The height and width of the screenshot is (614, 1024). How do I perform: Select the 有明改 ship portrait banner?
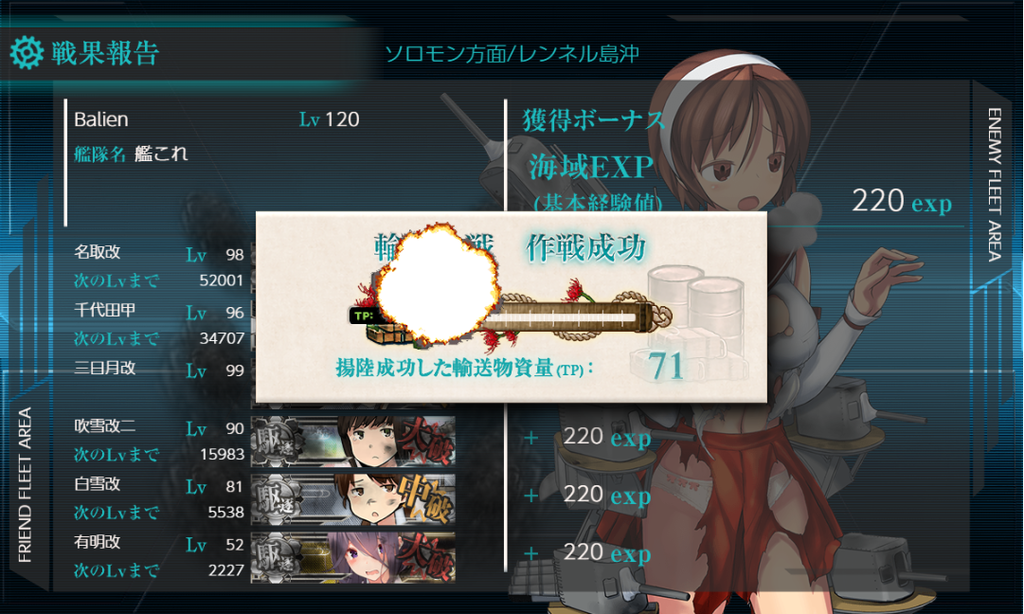click(353, 558)
